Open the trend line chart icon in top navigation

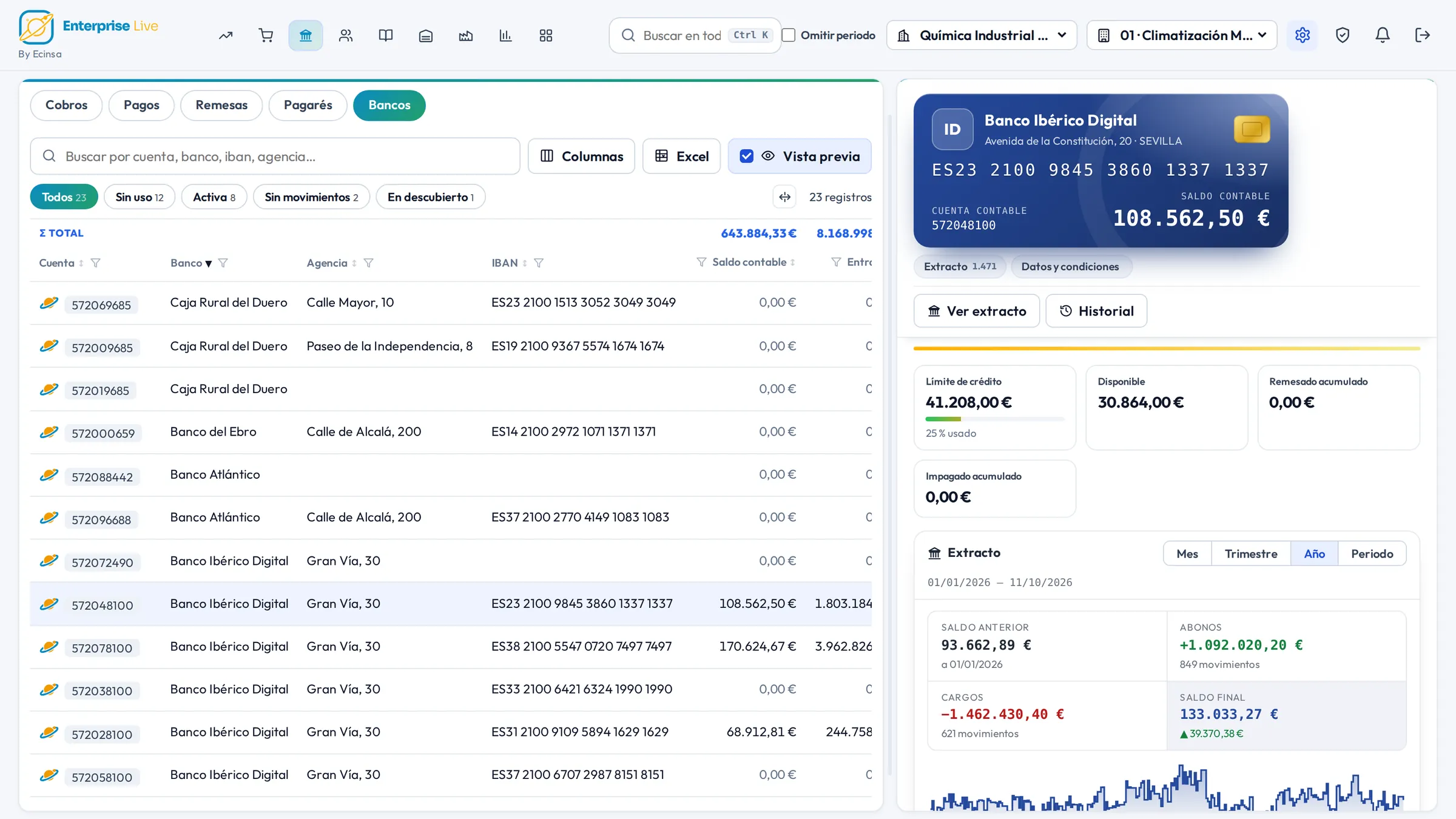pos(226,36)
